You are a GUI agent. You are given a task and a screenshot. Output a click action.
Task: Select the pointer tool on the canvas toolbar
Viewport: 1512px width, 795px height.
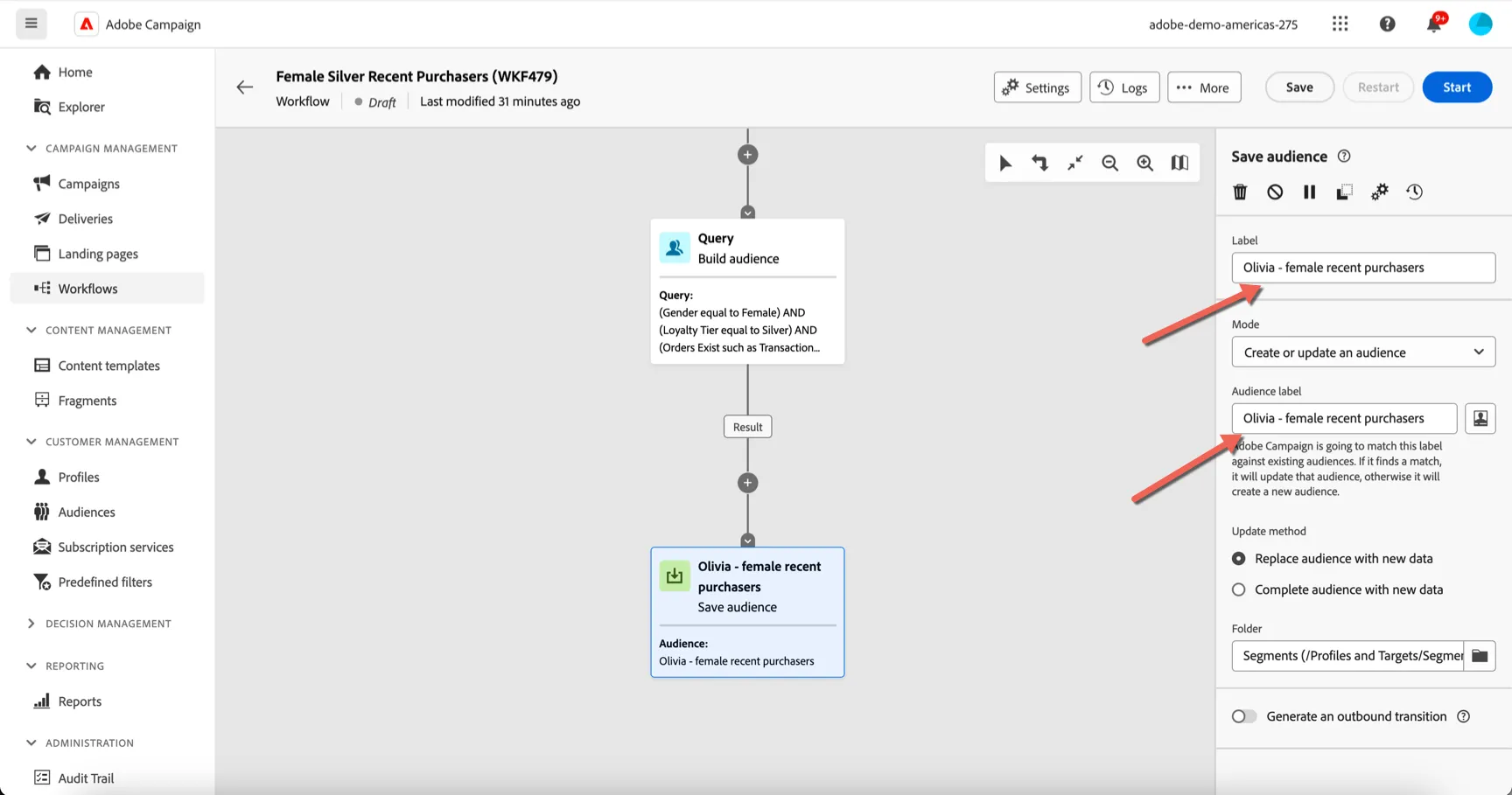(1005, 163)
